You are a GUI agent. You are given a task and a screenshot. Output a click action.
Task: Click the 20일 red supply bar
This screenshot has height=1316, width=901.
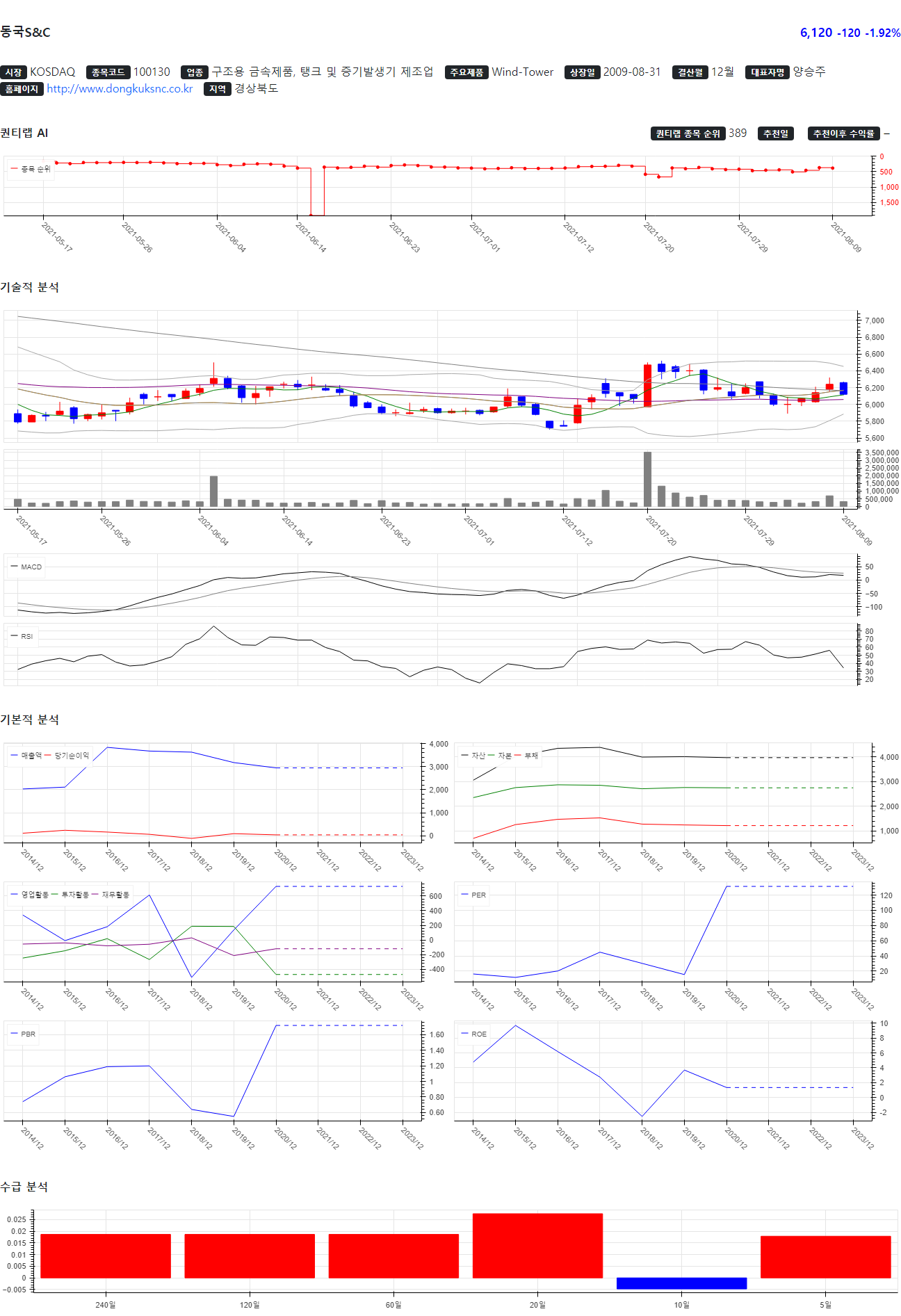point(537,1246)
